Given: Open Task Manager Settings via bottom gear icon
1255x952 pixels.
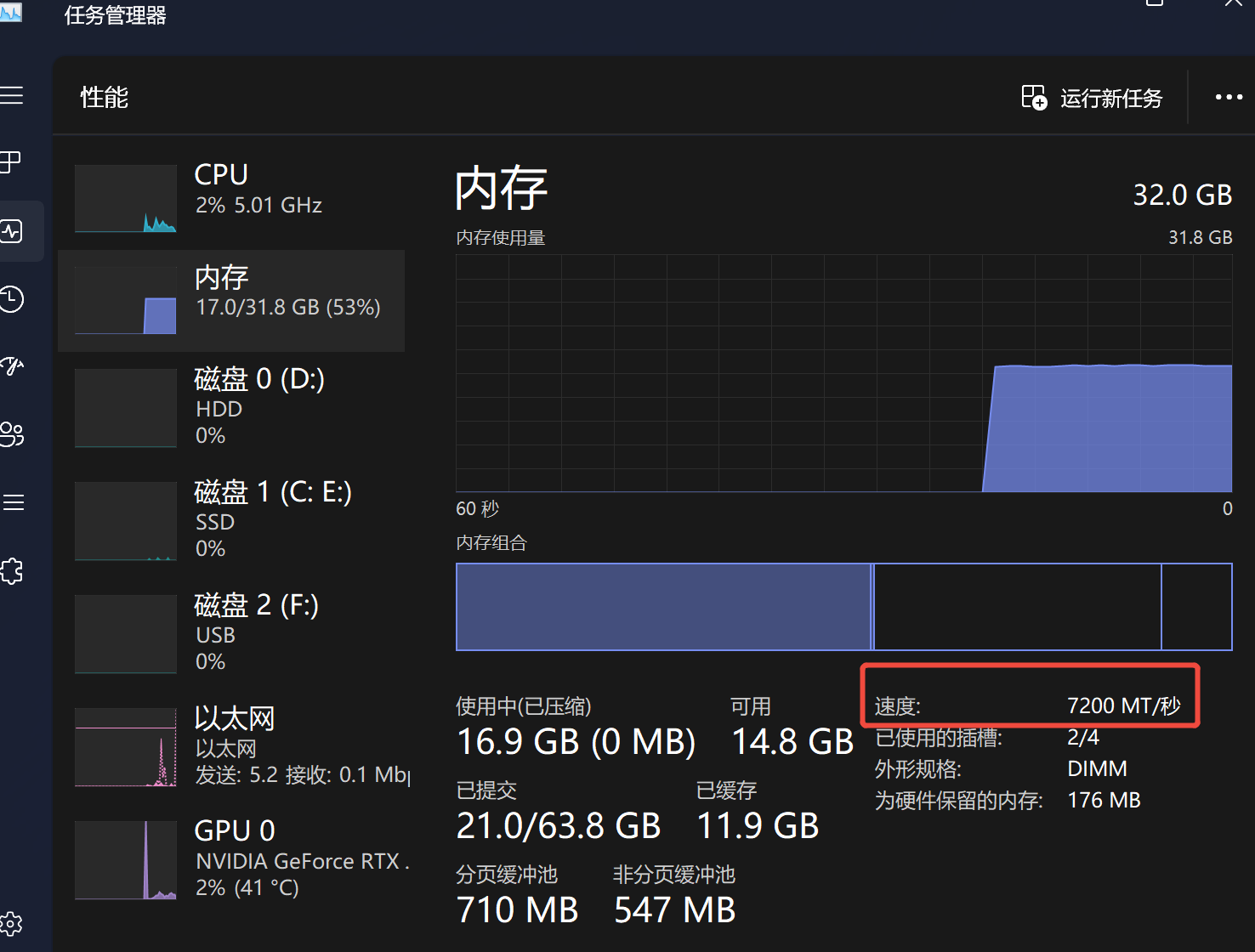Looking at the screenshot, I should [x=12, y=924].
